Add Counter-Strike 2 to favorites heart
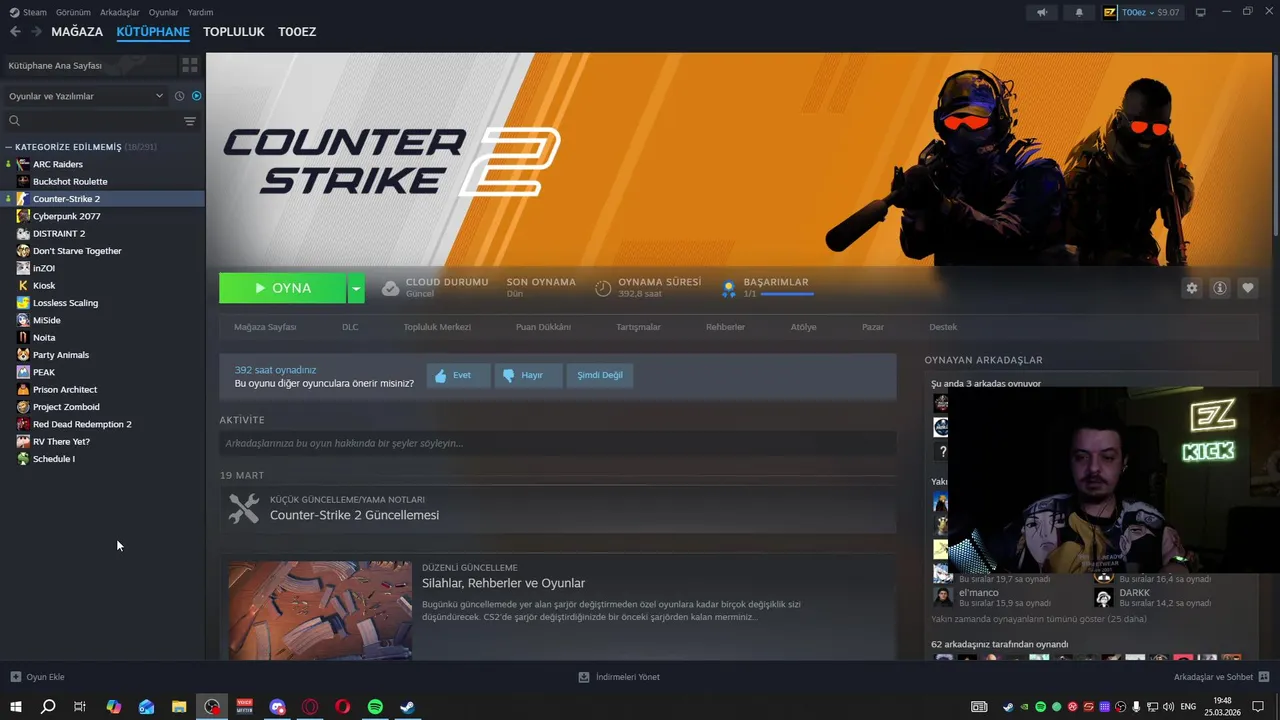 pos(1248,288)
